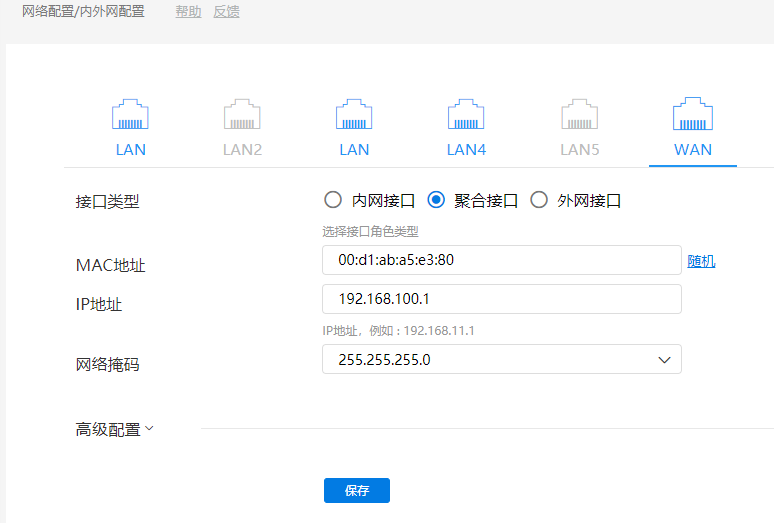Screen dimensions: 774x523
Task: Choose the 聚合接口 radio option
Action: [436, 200]
